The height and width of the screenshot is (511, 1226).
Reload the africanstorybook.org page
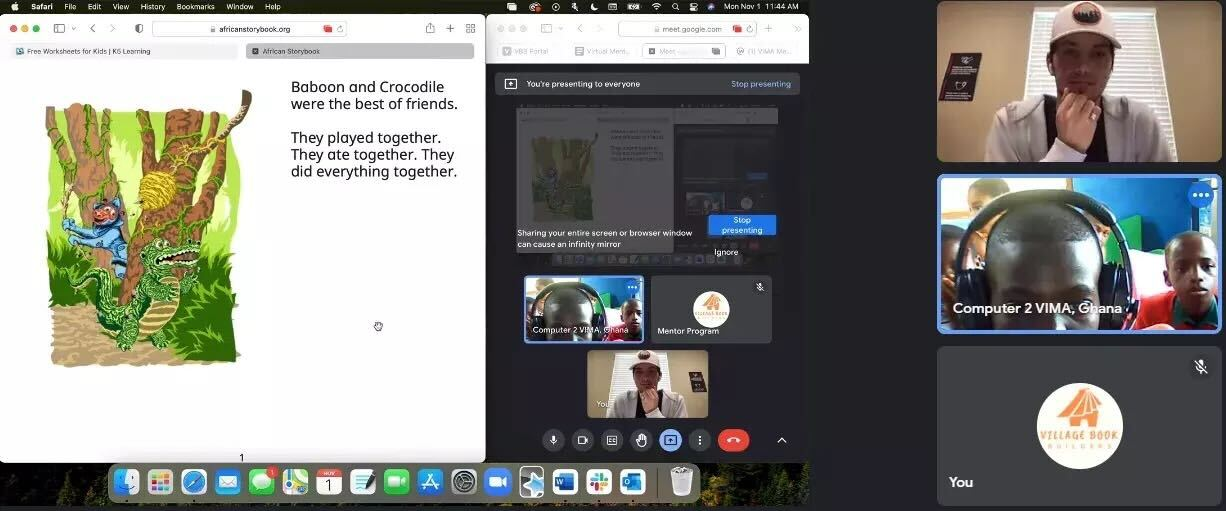[340, 29]
